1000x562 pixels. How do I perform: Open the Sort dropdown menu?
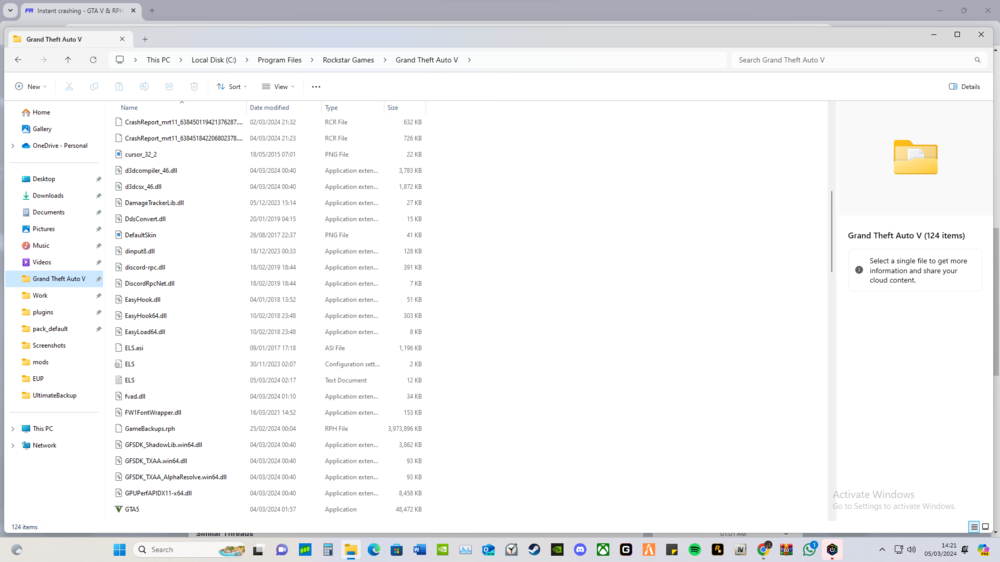(232, 87)
